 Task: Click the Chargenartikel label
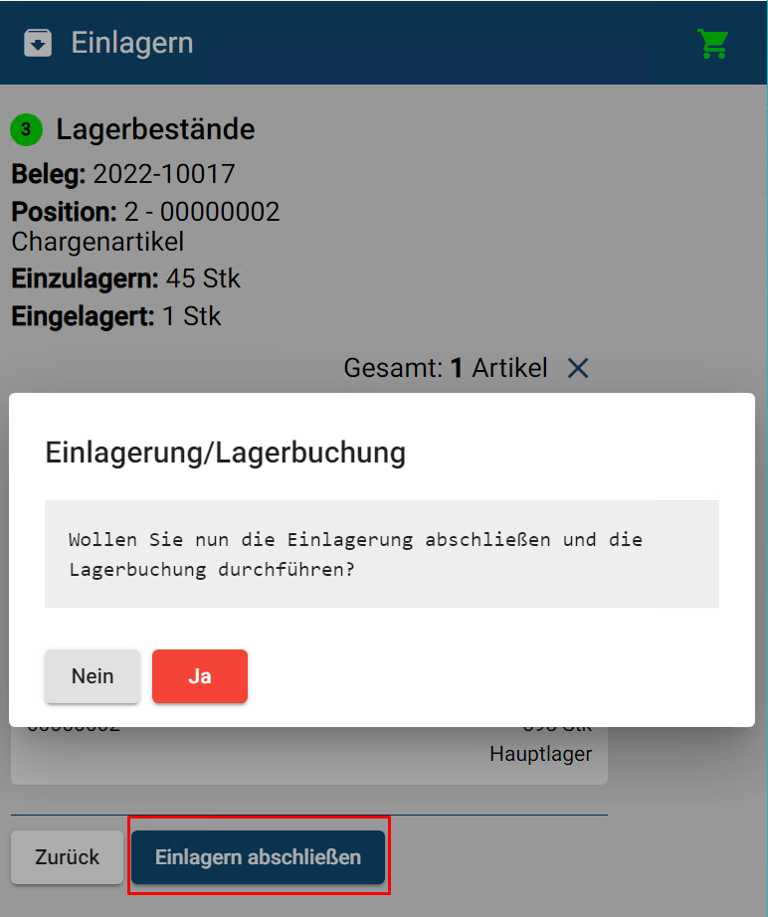click(x=98, y=242)
